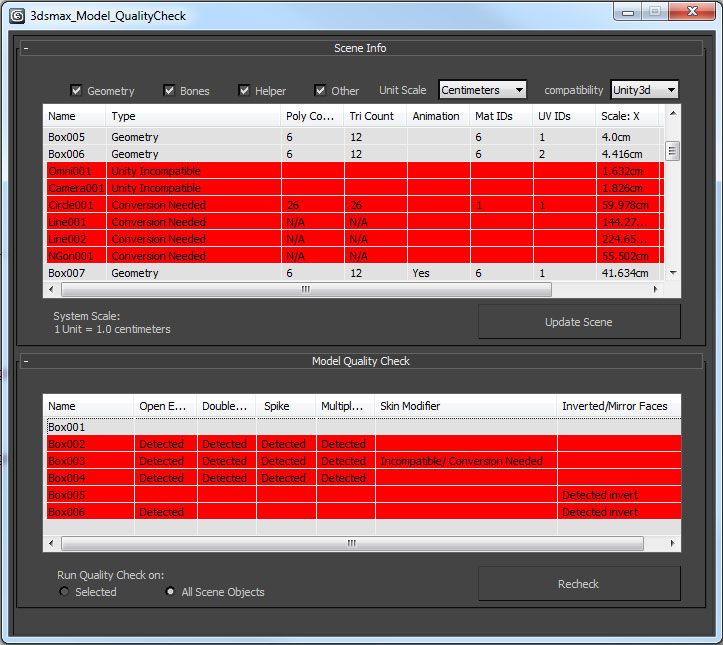Click the Mat IDs column header
Image resolution: width=723 pixels, height=645 pixels.
(501, 116)
